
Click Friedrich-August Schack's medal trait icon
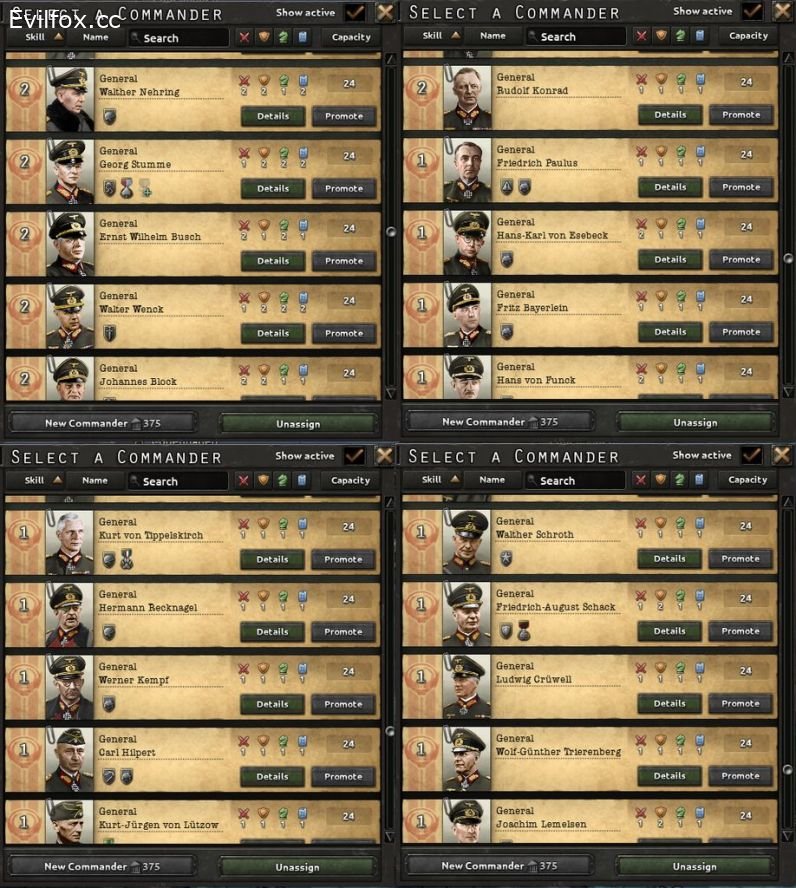click(x=524, y=631)
